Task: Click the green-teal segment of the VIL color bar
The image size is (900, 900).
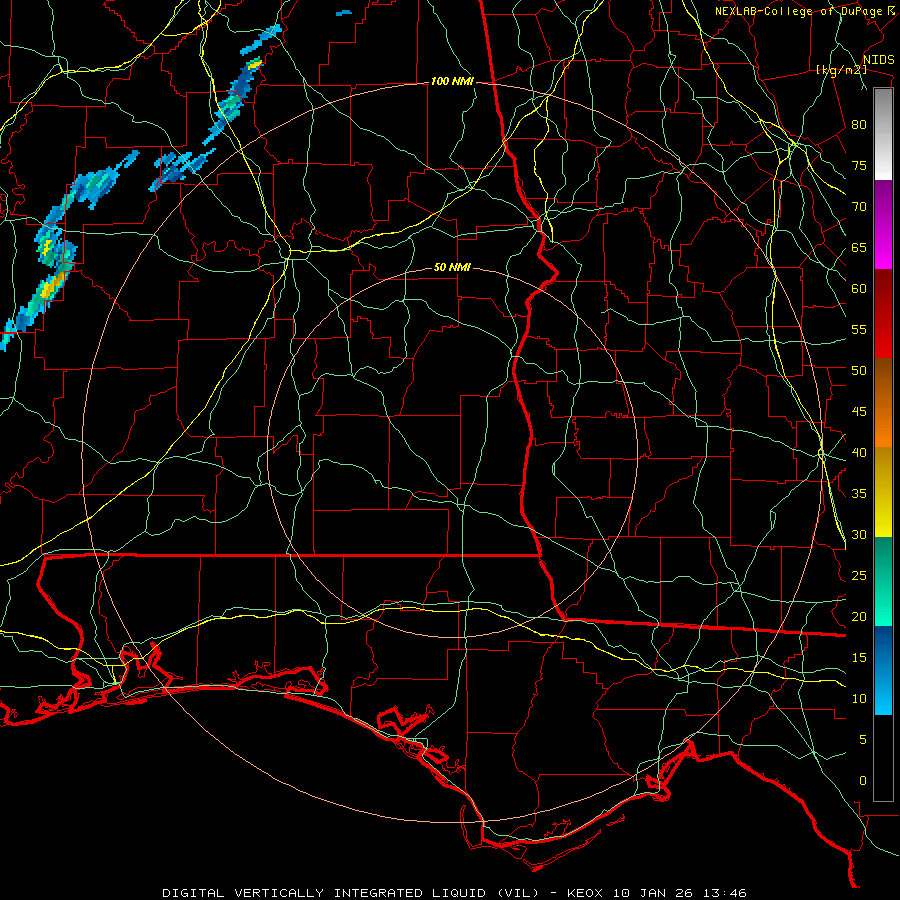Action: click(x=883, y=581)
